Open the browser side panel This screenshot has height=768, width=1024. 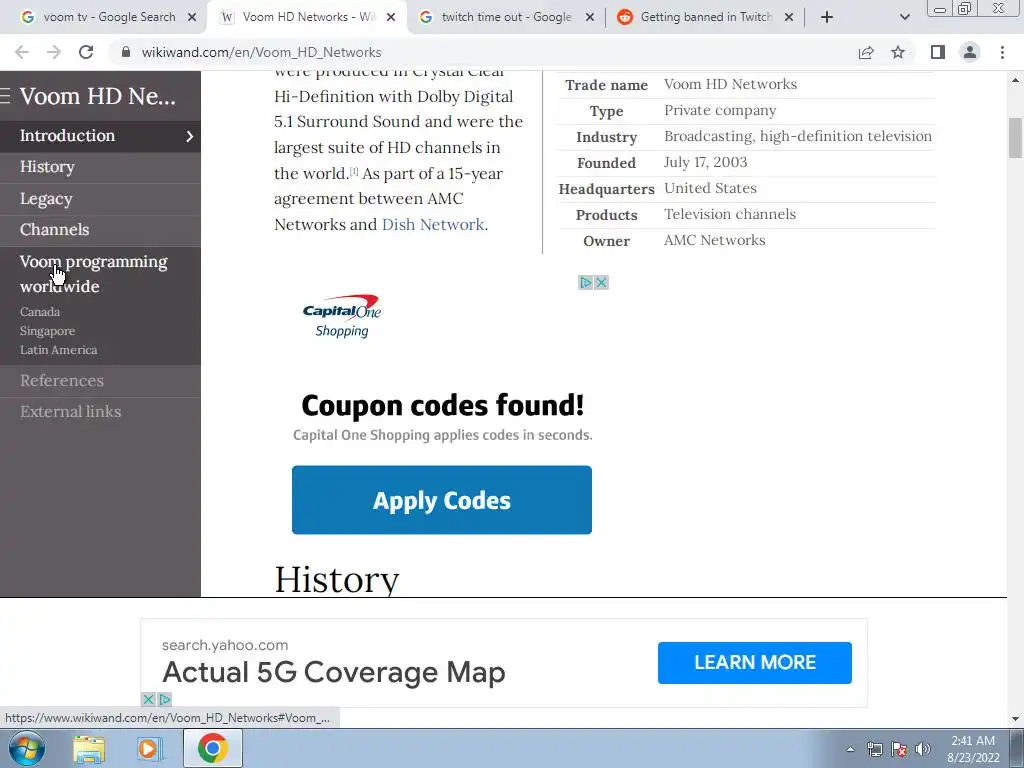click(x=938, y=52)
